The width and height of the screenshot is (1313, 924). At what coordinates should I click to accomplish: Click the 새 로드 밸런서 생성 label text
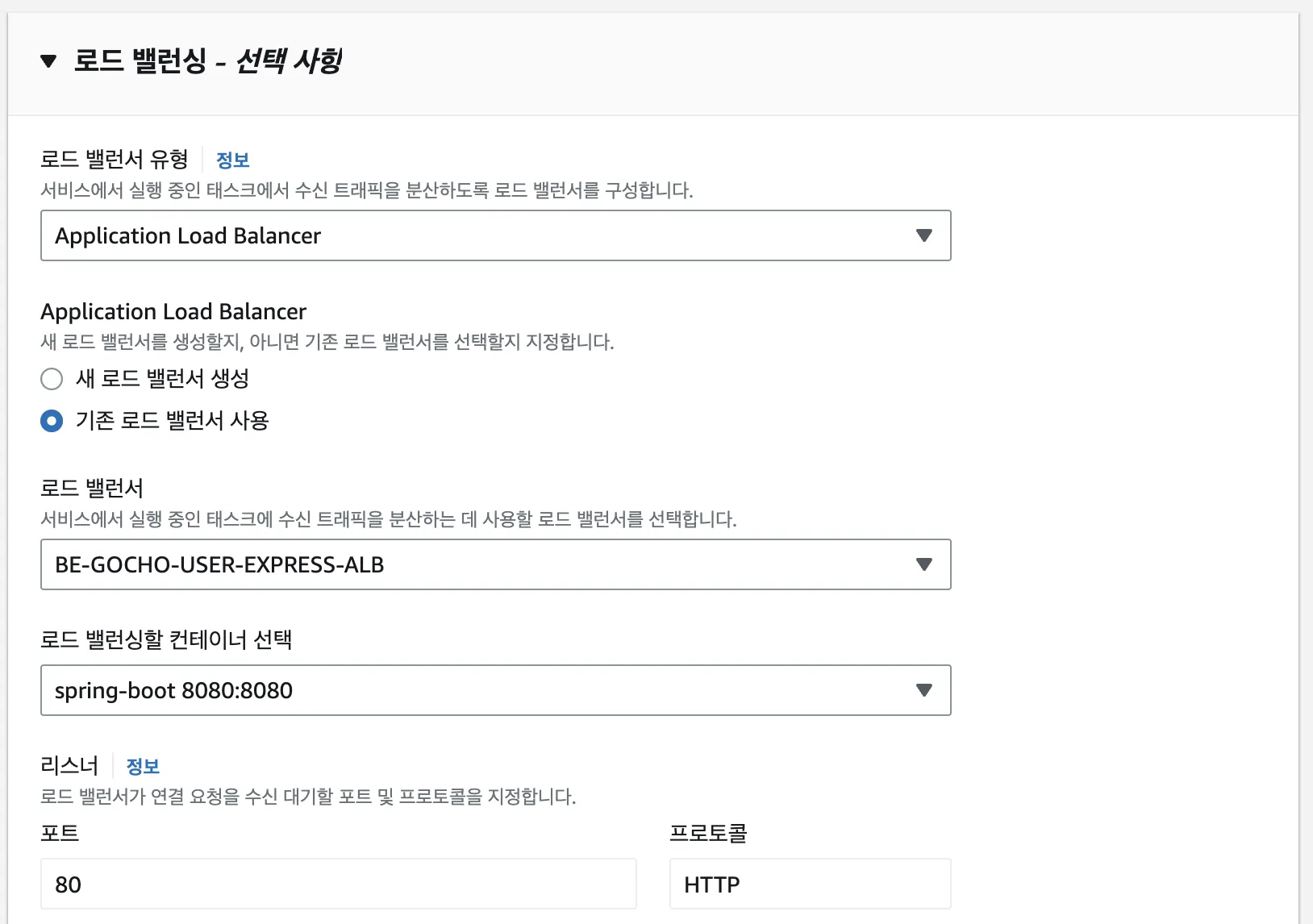click(x=162, y=379)
